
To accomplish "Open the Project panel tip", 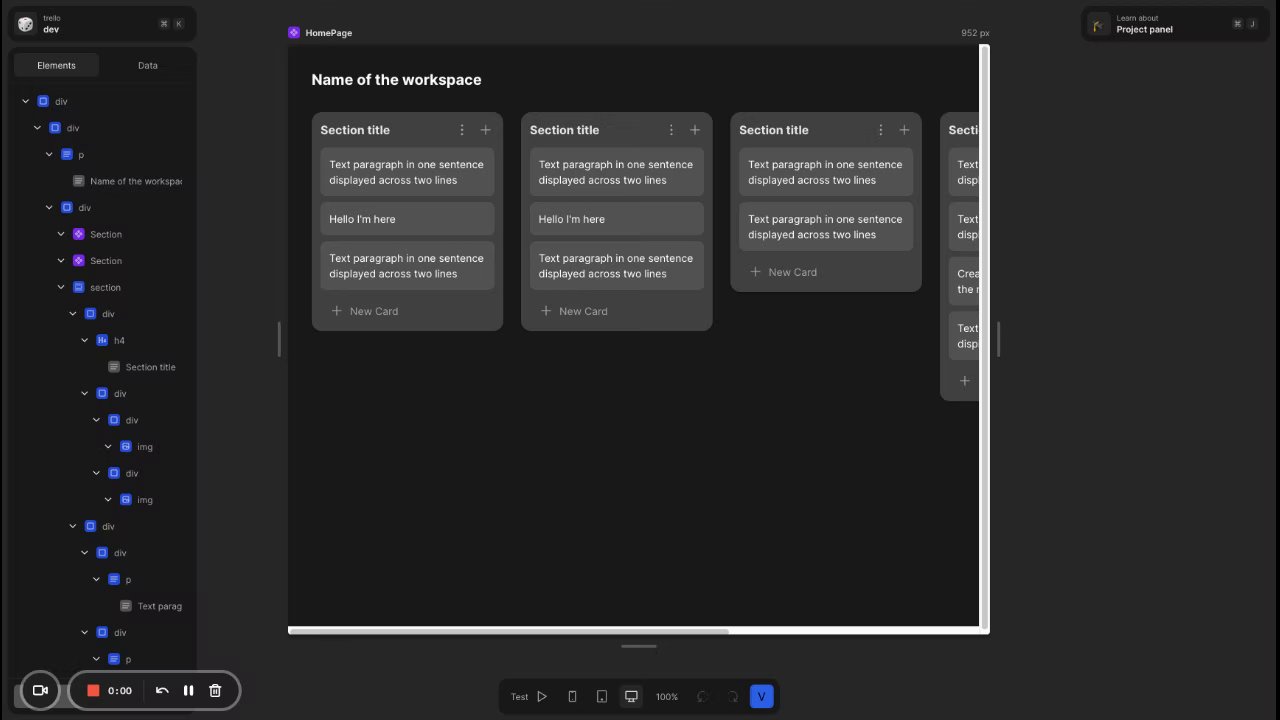I will click(1175, 24).
